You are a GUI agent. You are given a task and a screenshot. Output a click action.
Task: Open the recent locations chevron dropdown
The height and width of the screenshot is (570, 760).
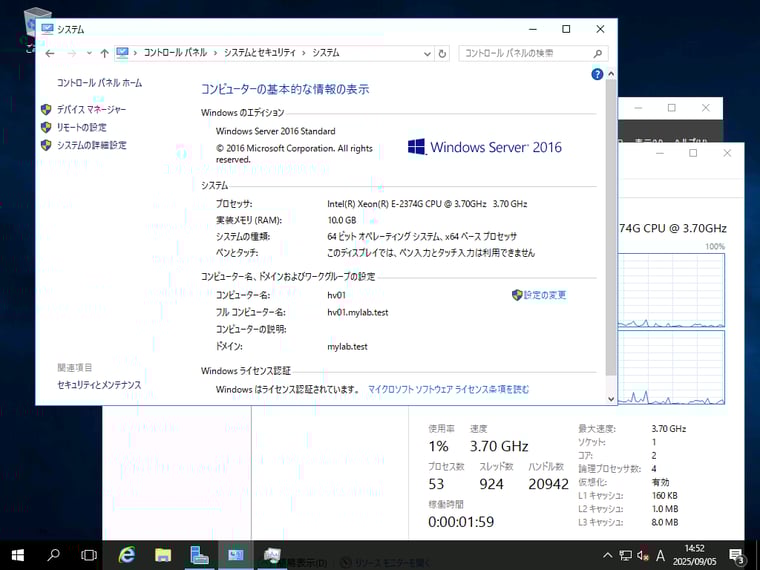pos(88,53)
